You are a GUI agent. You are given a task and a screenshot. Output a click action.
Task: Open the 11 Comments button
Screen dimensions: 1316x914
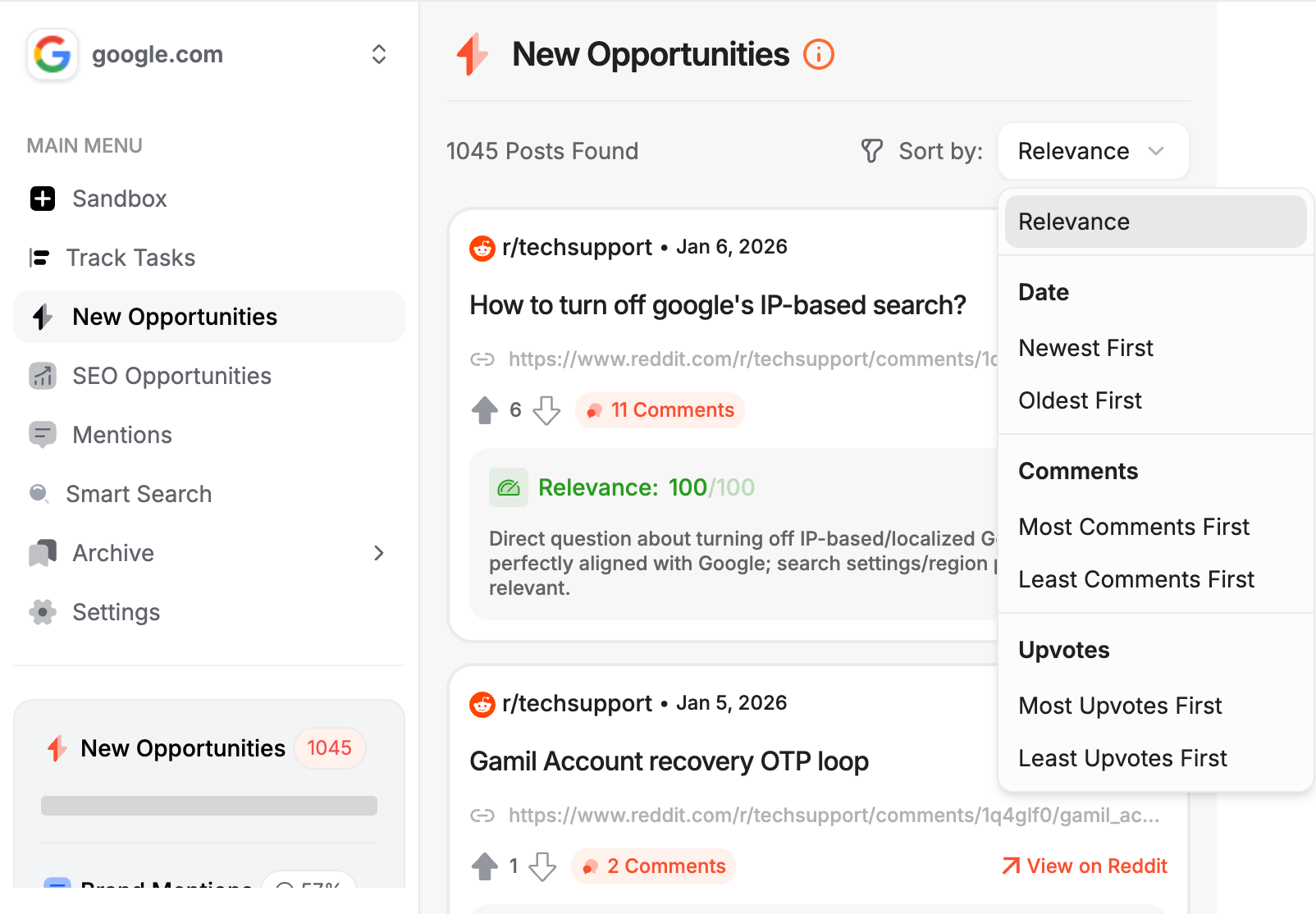coord(660,410)
